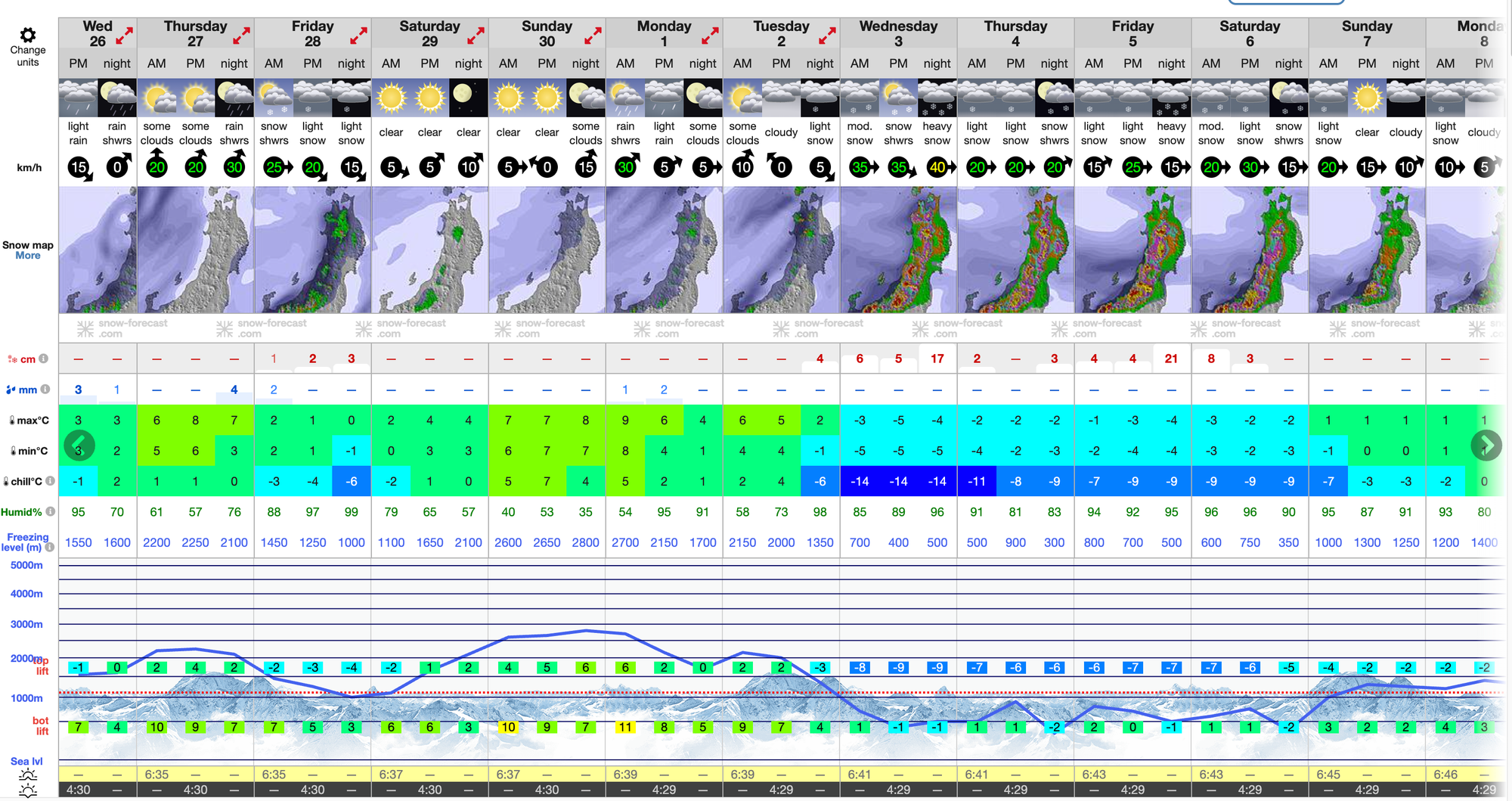Viewport: 1512px width, 801px height.
Task: Open the Wednesday 3 snow map thumbnail
Action: (x=898, y=250)
